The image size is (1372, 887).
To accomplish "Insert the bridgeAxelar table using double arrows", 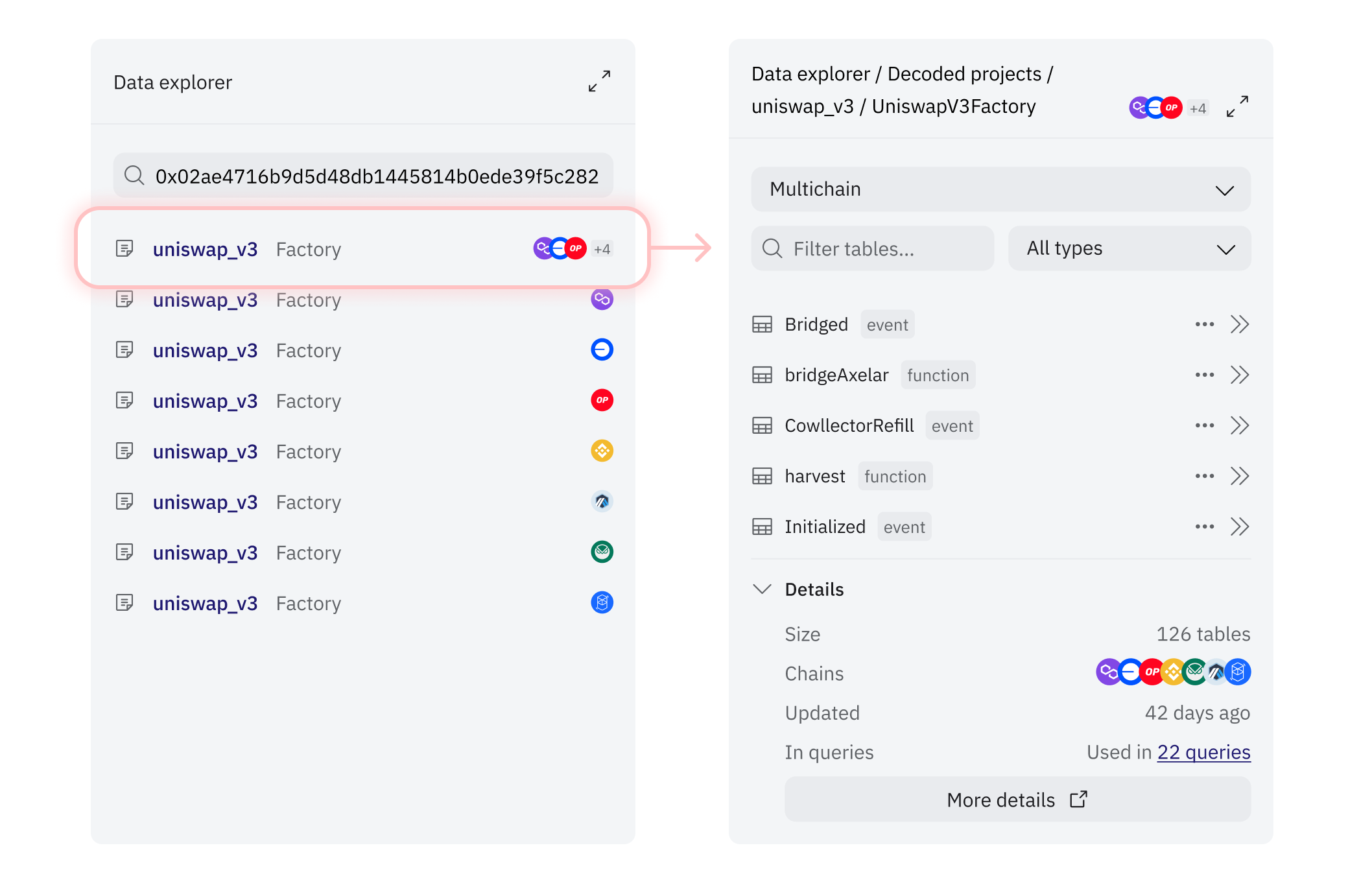I will (1240, 375).
